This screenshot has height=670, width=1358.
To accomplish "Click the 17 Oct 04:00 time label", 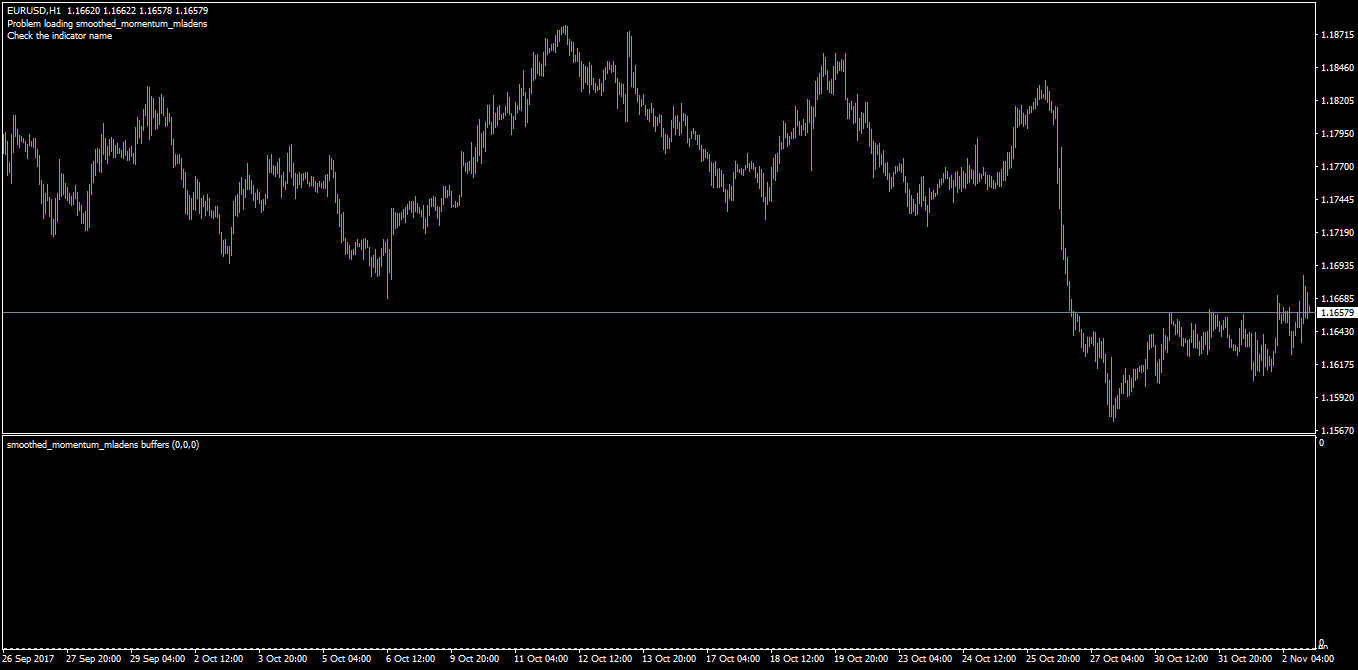I will (x=734, y=659).
